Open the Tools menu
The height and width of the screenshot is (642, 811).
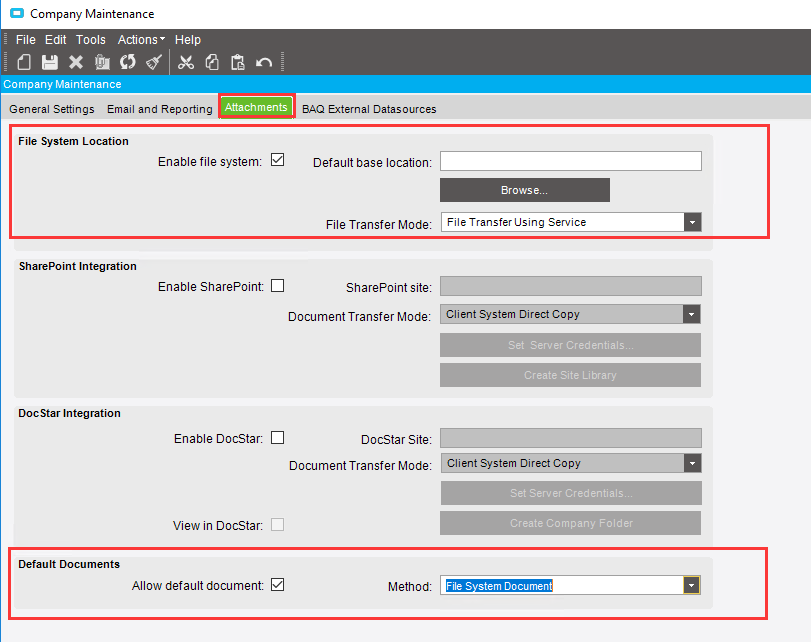91,40
